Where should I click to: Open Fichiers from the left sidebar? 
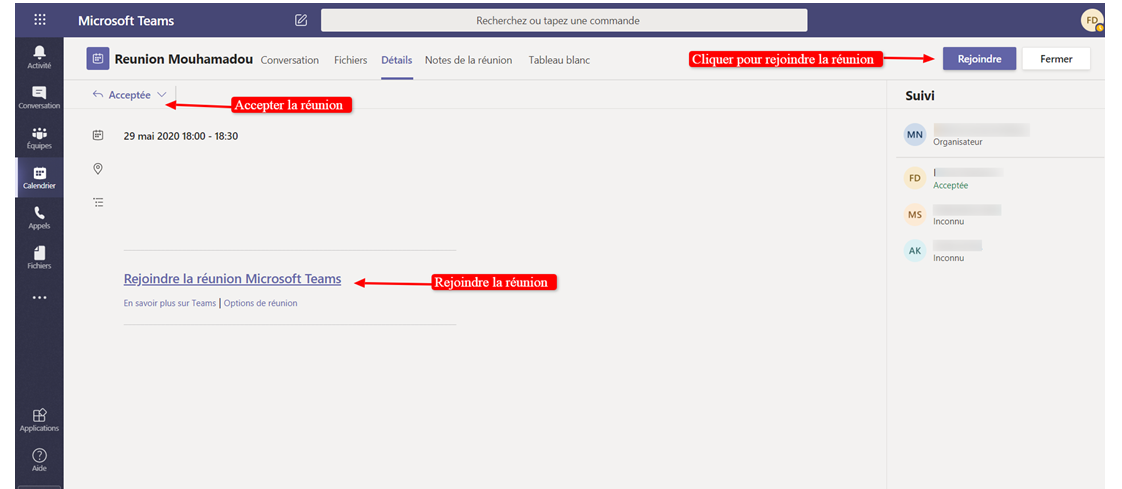click(40, 257)
